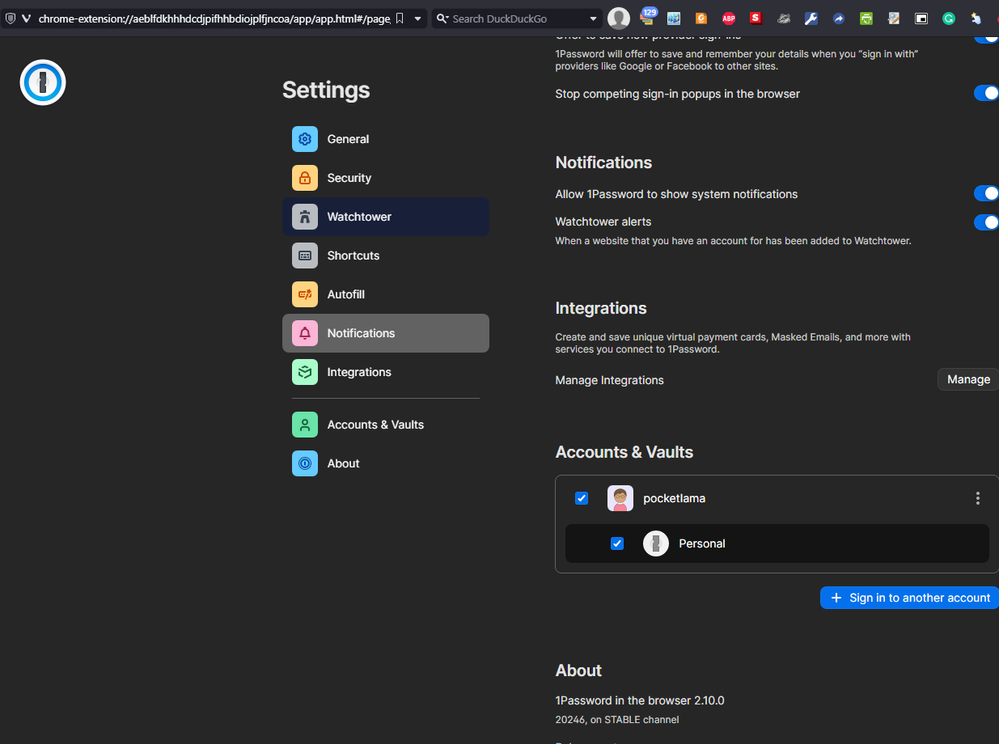The height and width of the screenshot is (744, 999).
Task: Click the Adblock Plus ABP icon
Action: pos(728,18)
